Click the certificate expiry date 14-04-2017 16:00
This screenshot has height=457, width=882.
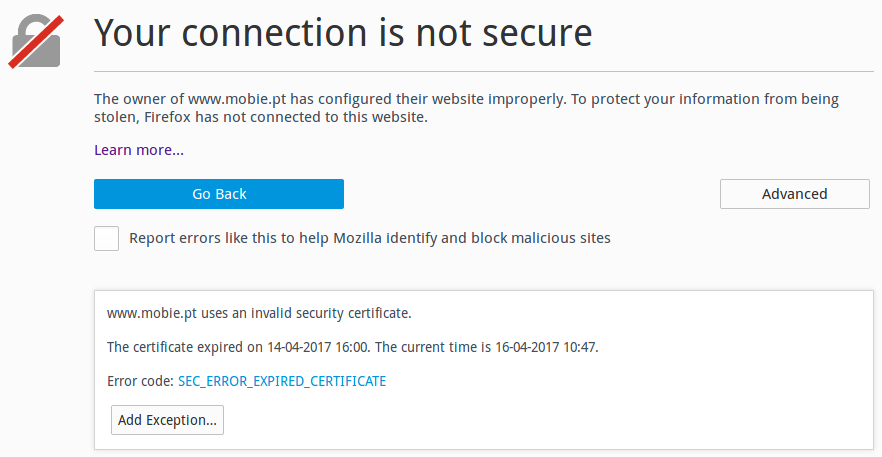(318, 347)
